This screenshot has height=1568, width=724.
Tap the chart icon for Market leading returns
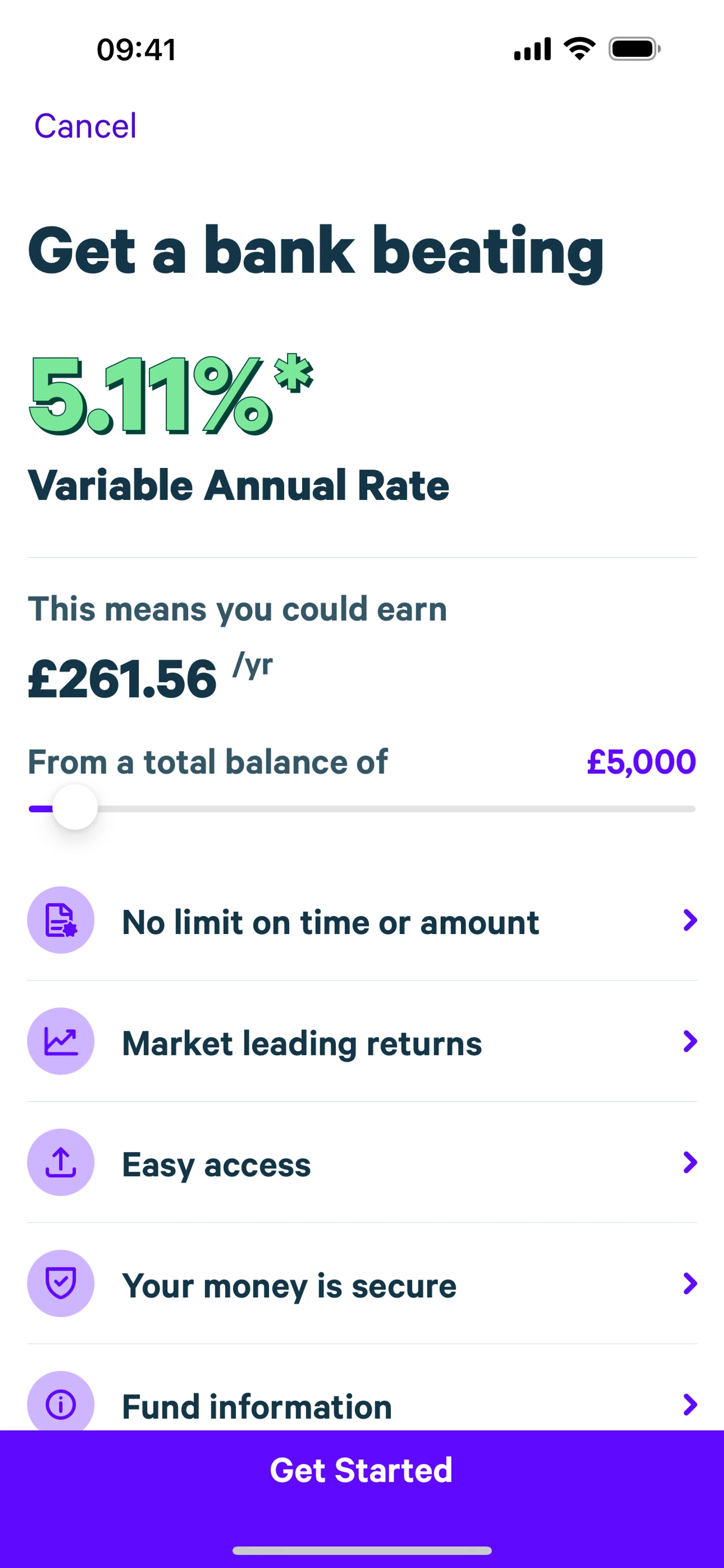click(60, 1041)
